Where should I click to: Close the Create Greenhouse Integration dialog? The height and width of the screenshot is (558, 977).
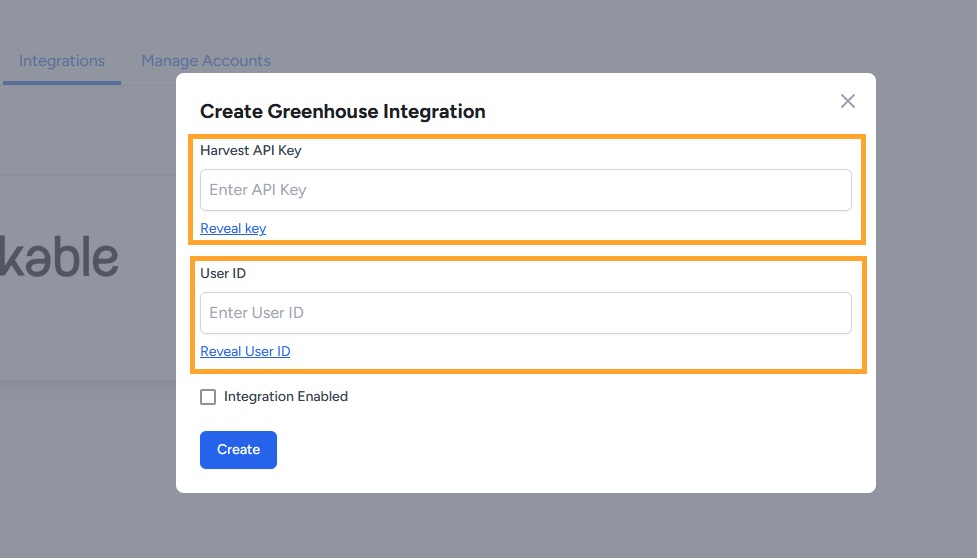coord(847,101)
